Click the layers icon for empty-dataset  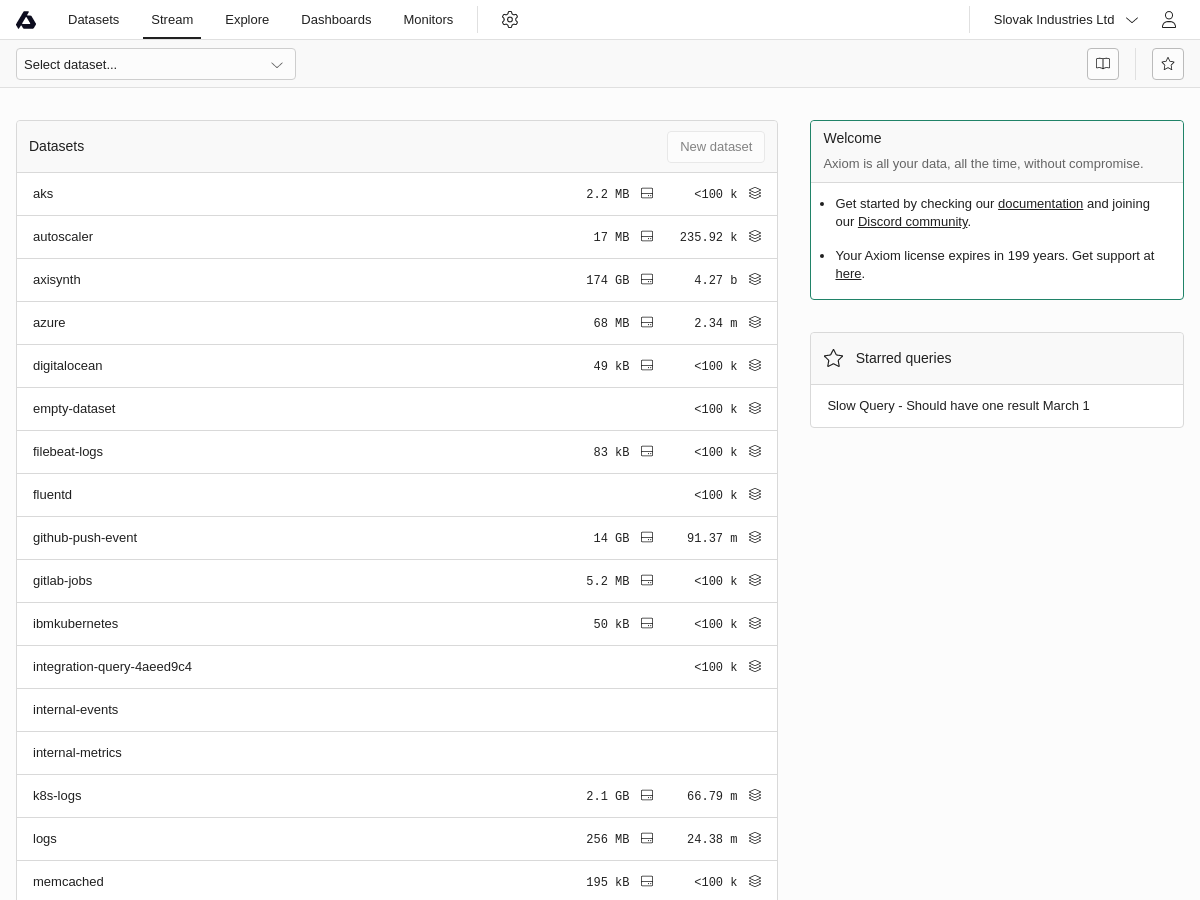[755, 409]
